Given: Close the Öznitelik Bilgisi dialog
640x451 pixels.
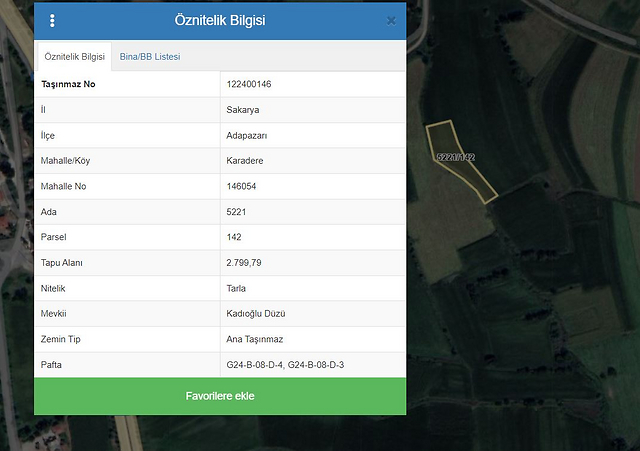Looking at the screenshot, I should pos(391,21).
